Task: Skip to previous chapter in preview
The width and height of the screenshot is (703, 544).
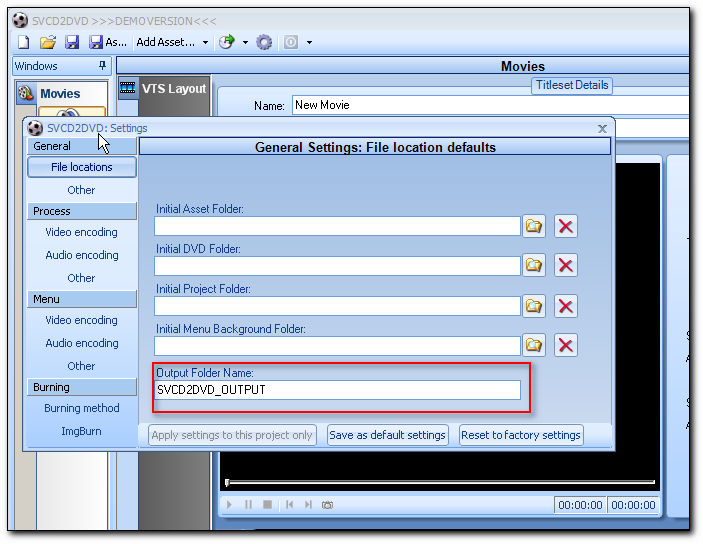Action: coord(290,505)
